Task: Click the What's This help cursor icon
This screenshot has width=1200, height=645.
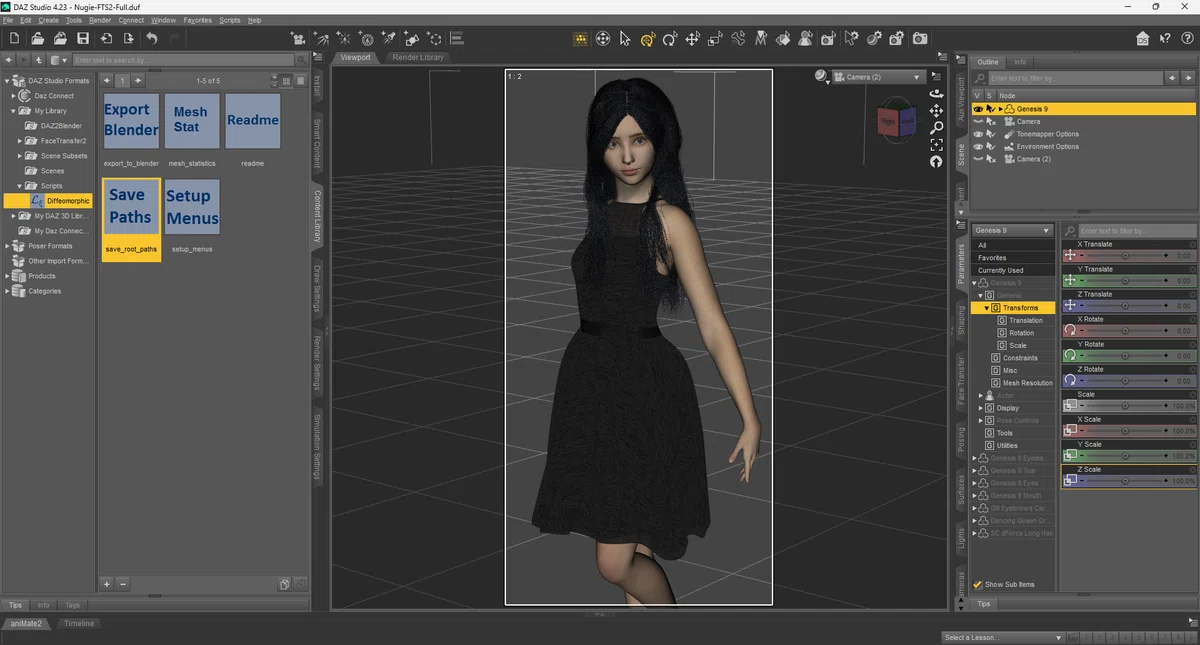Action: tap(1166, 38)
